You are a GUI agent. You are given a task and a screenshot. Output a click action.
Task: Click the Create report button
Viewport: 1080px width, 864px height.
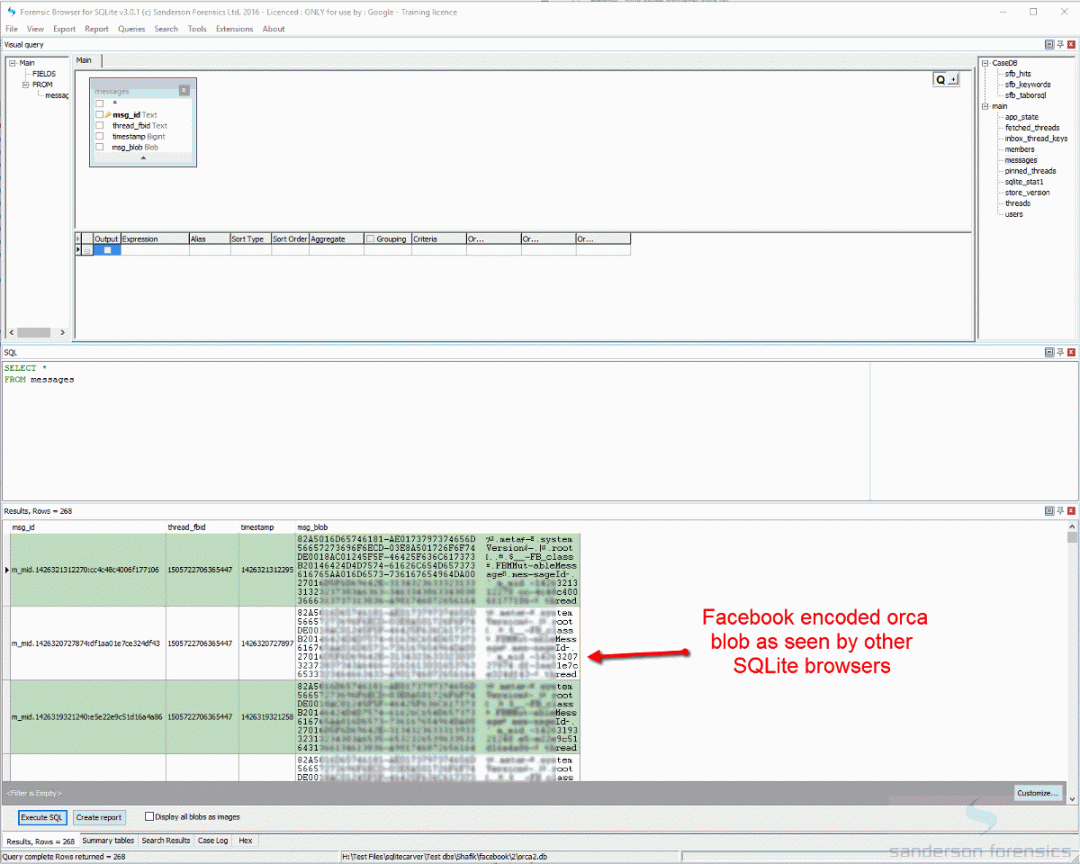98,817
